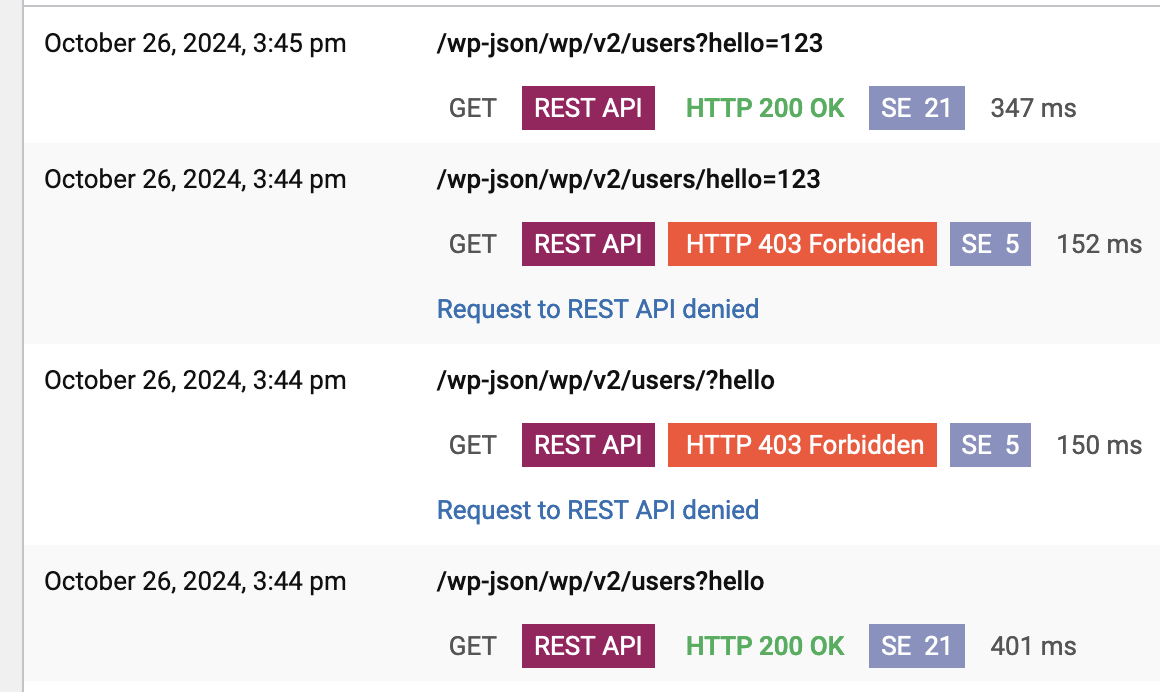Viewport: 1160px width, 692px height.
Task: Open the /wp-json/wp/v2/users?hello request entry
Action: [601, 581]
